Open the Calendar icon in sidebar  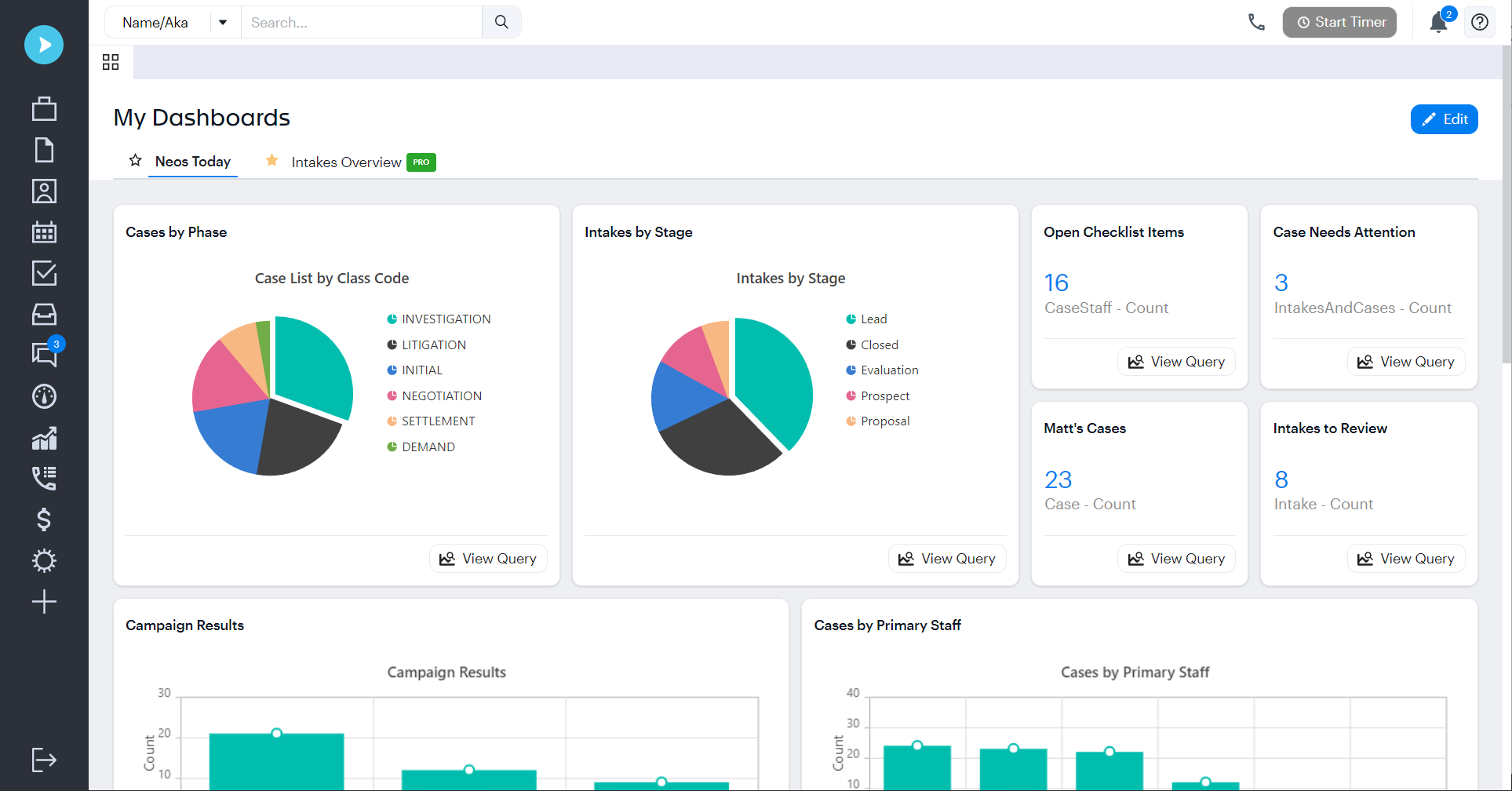click(44, 231)
